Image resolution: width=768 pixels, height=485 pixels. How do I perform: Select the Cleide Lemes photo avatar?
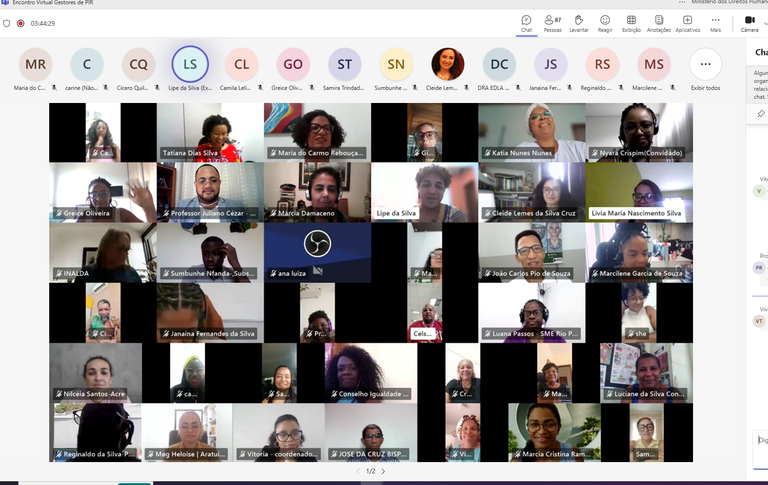coord(448,64)
